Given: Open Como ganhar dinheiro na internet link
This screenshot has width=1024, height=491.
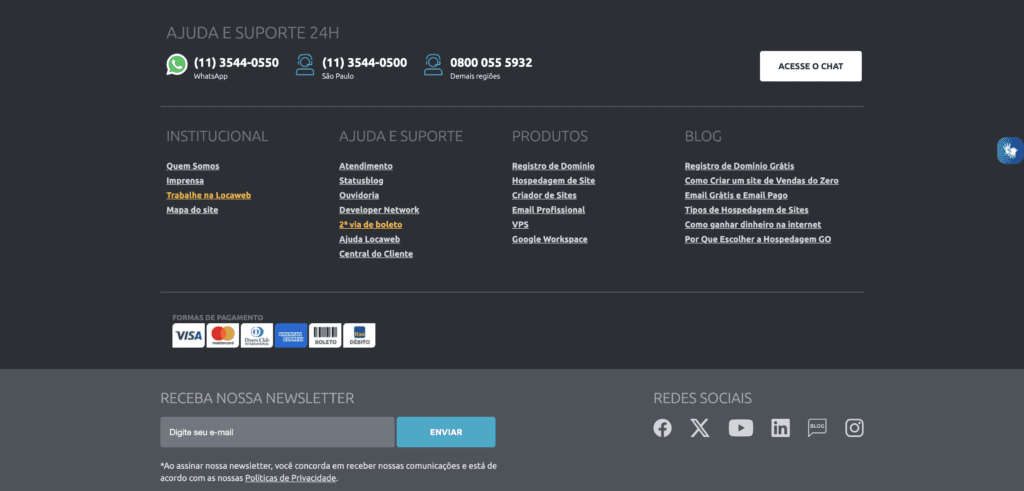Looking at the screenshot, I should click(753, 225).
